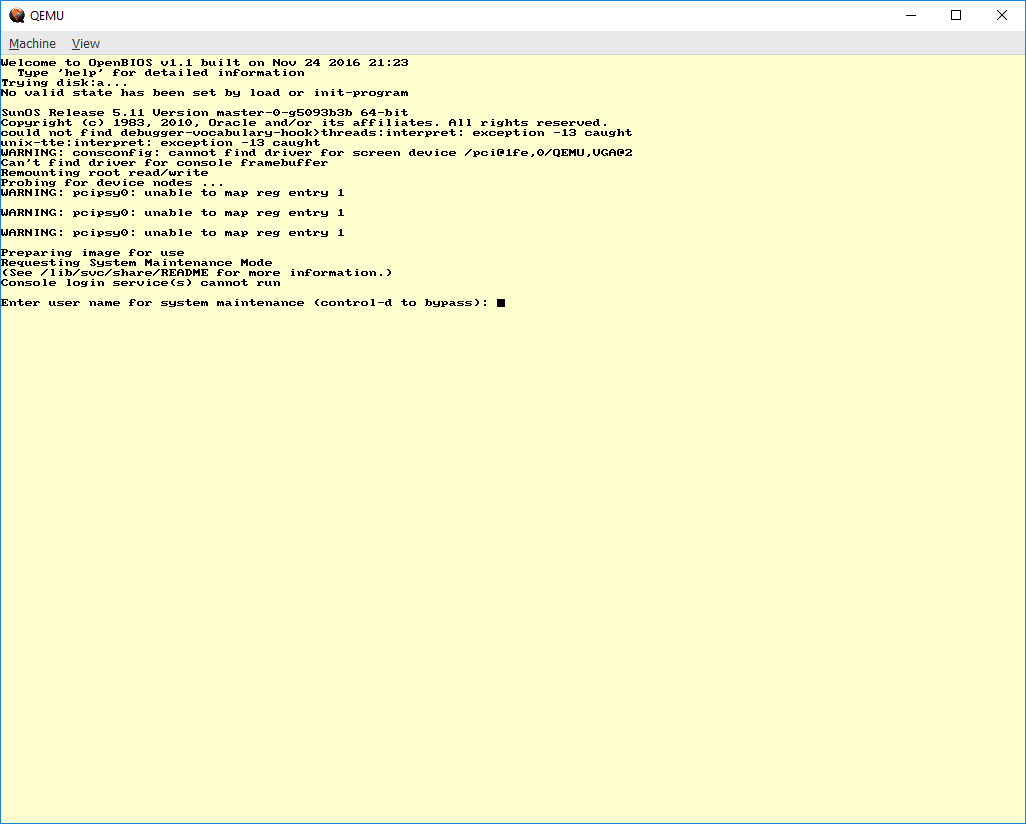Click 'Can't find driver for console framebuffer' line
Image resolution: width=1026 pixels, height=824 pixels.
point(165,162)
